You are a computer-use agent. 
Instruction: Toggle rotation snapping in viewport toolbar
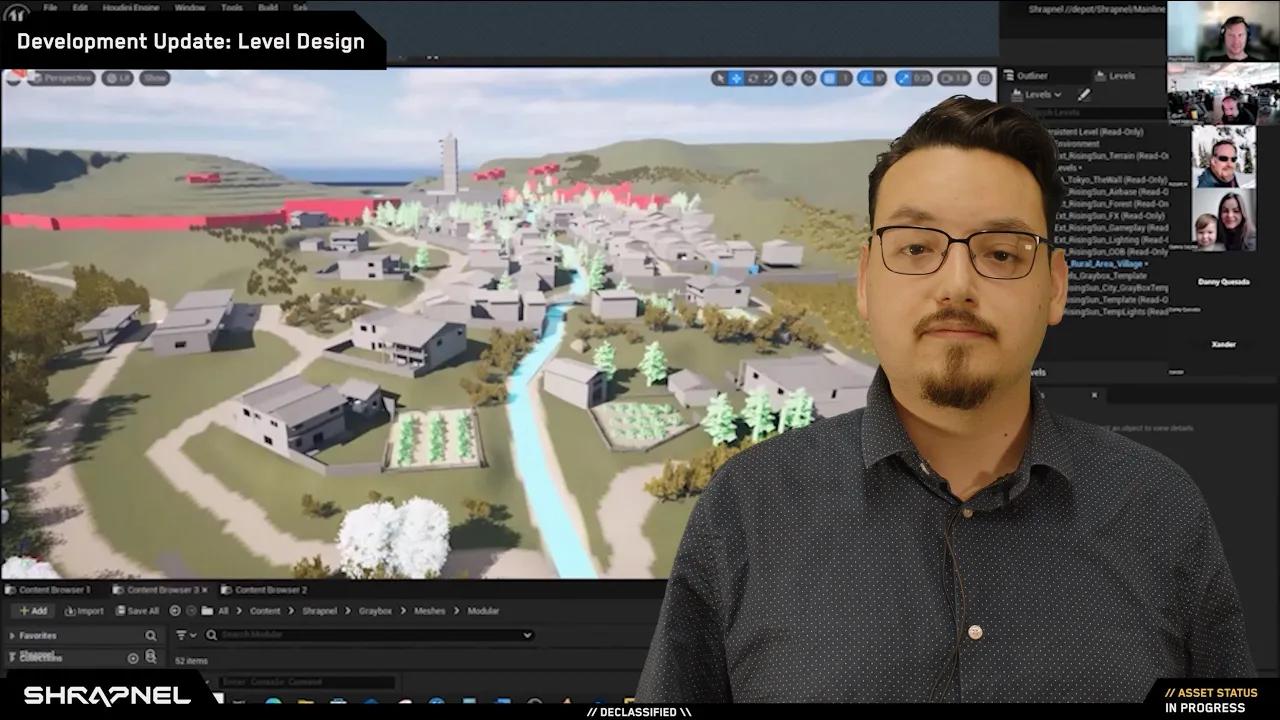pyautogui.click(x=864, y=78)
